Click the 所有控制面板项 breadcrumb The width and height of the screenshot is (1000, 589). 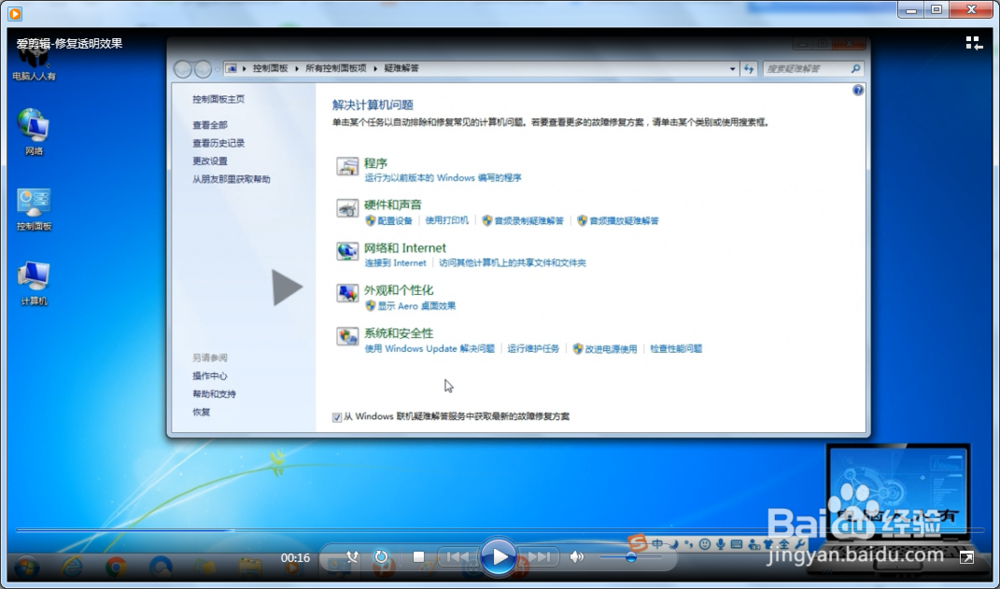[x=335, y=68]
